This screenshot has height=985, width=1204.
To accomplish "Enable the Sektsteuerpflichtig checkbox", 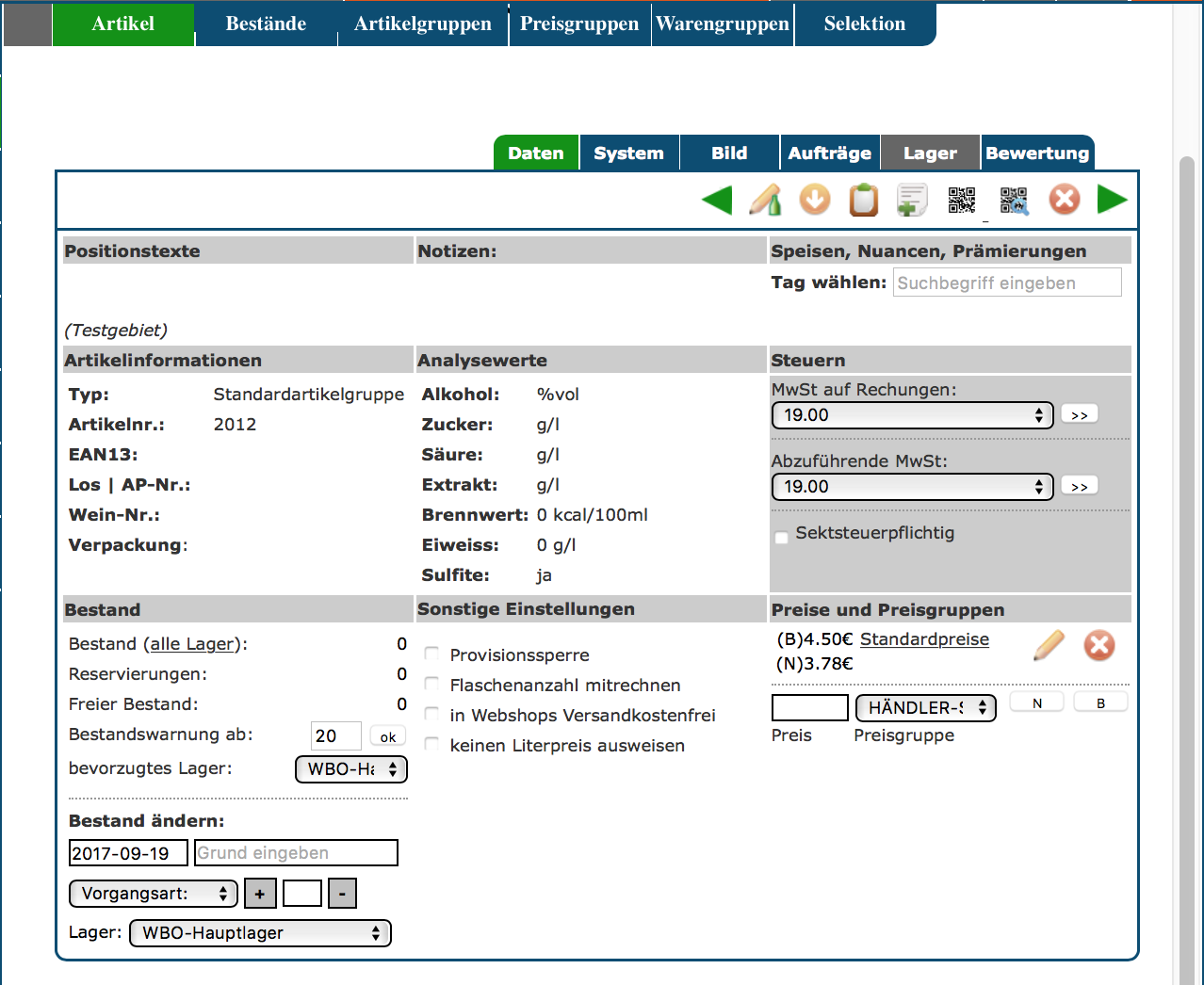I will (x=781, y=538).
